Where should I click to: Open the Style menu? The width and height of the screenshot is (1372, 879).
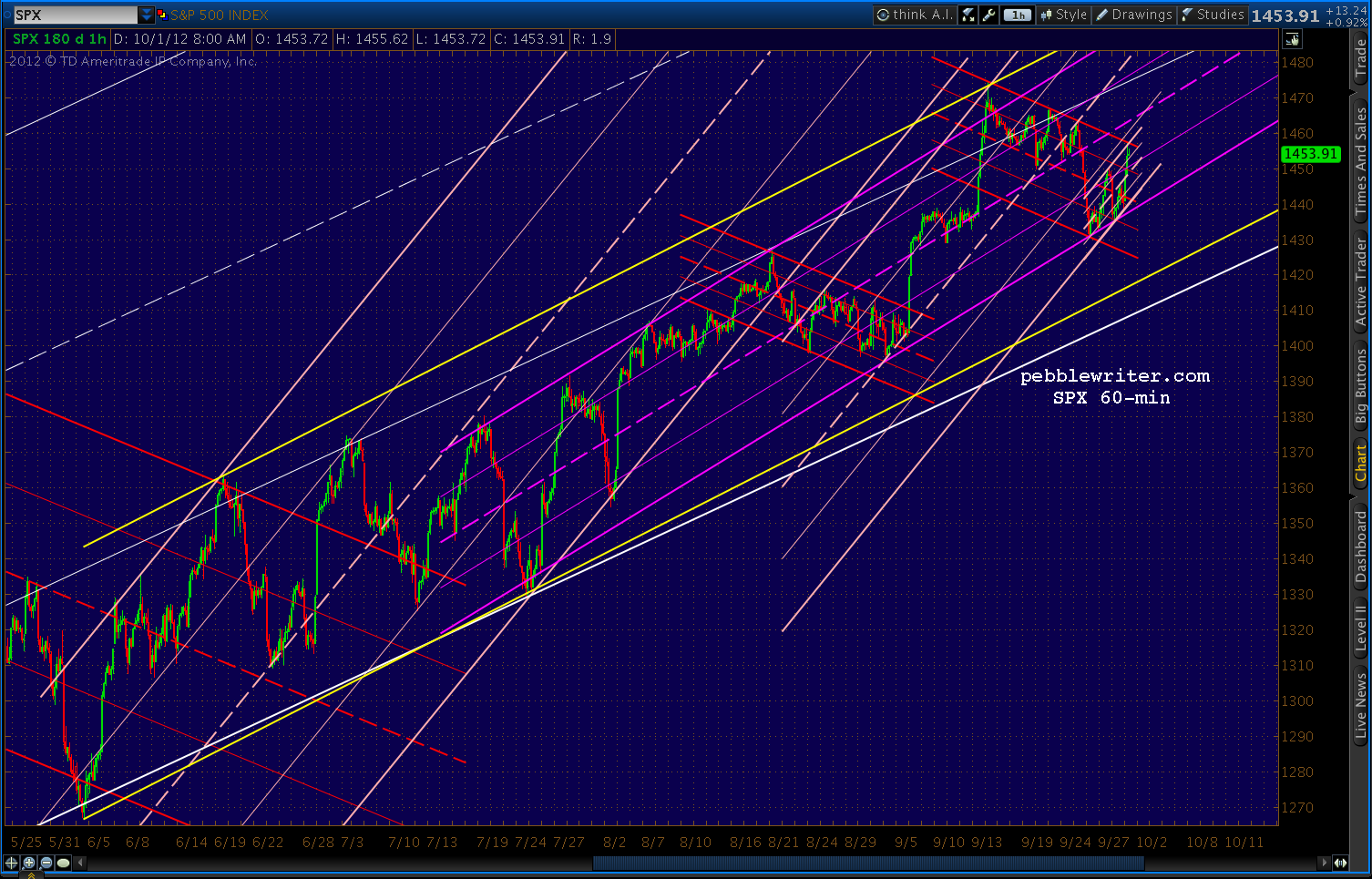pos(1063,15)
